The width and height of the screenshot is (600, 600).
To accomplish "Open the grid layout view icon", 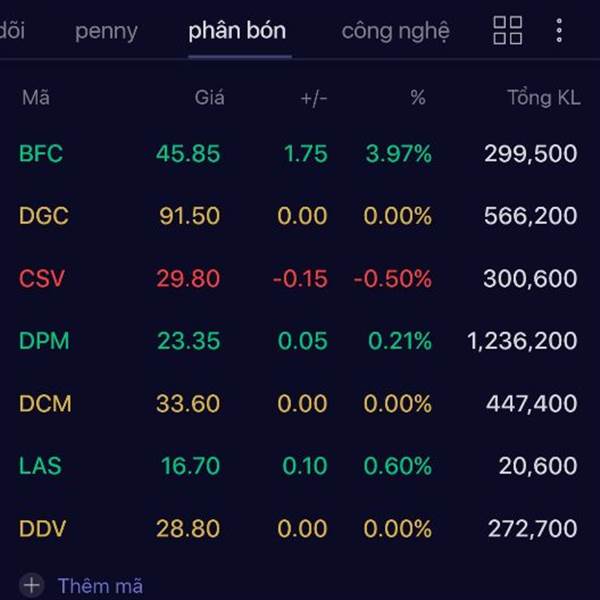I will click(508, 30).
